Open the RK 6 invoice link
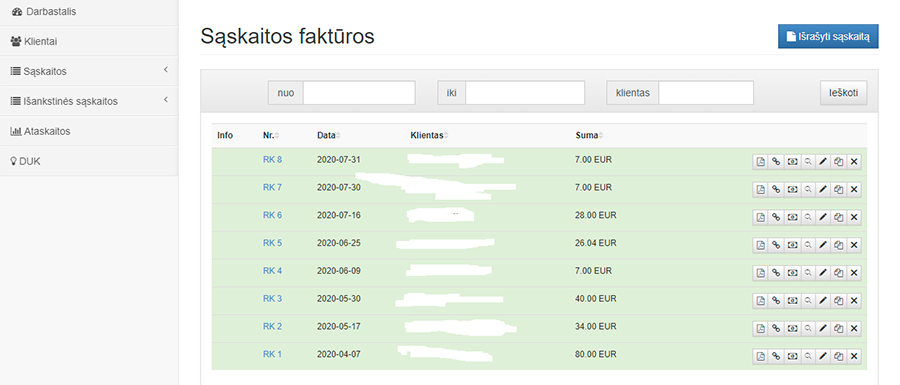900x385 pixels. coord(272,215)
